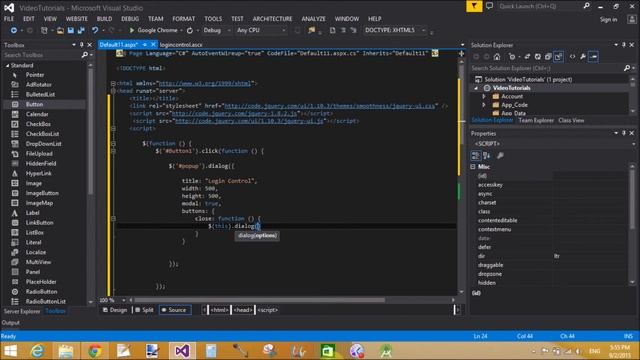Screen dimensions: 640x360
Task: Click the Solution Explorer search magnifier icon
Action: coord(627,68)
